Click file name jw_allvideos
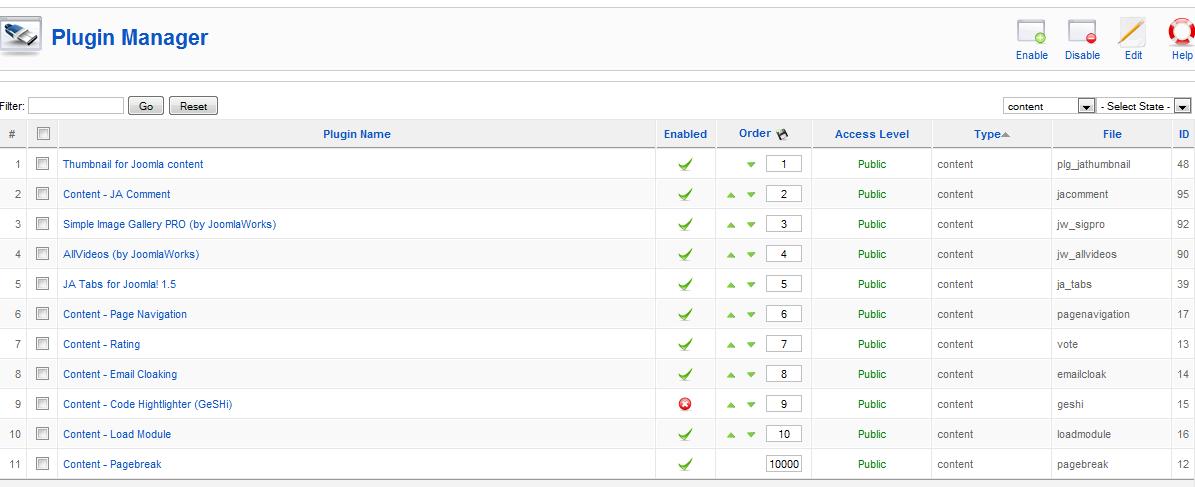The width and height of the screenshot is (1195, 487). point(1087,254)
